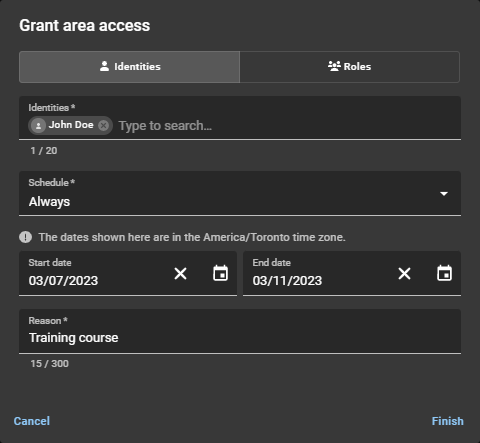
Task: Click John Doe avatar icon
Action: point(38,126)
